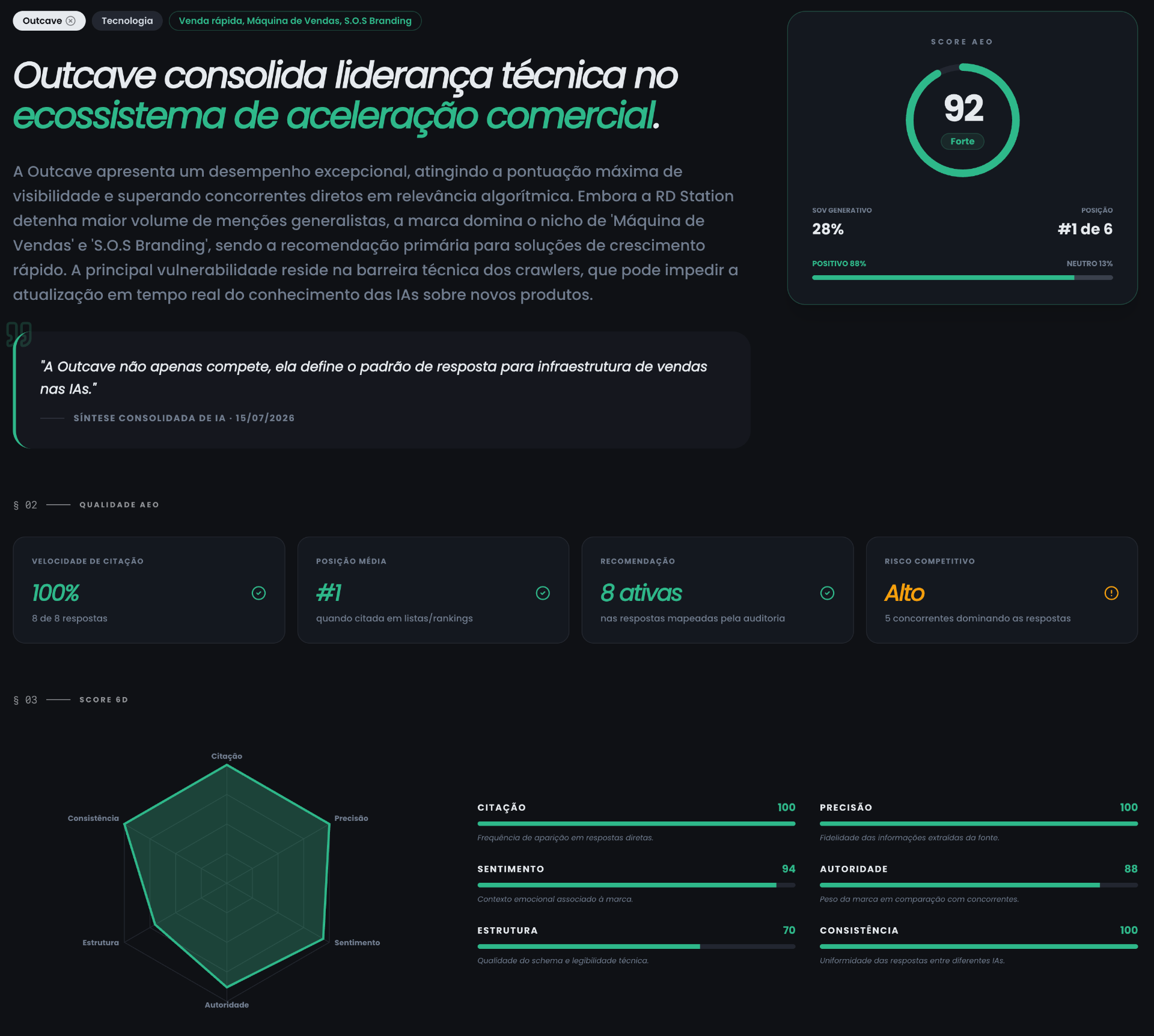Click the Estrutura score '70'
The width and height of the screenshot is (1154, 1036).
click(789, 930)
